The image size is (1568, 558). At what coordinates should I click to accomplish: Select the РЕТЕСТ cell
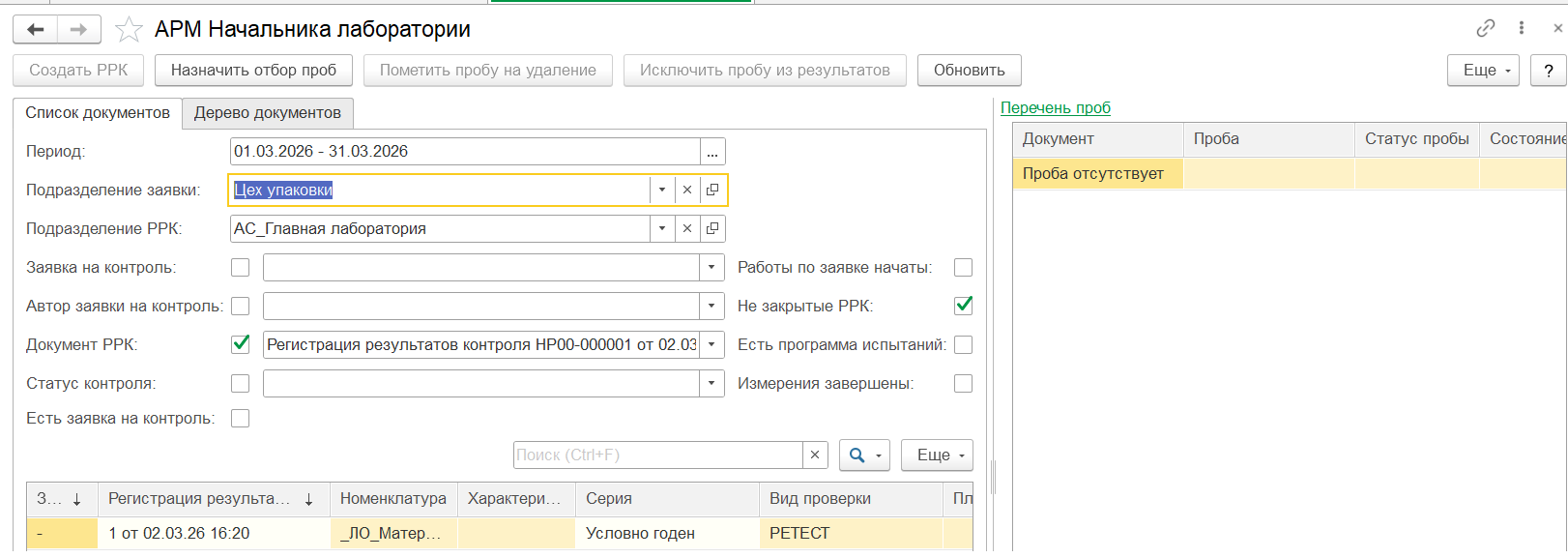[x=851, y=534]
